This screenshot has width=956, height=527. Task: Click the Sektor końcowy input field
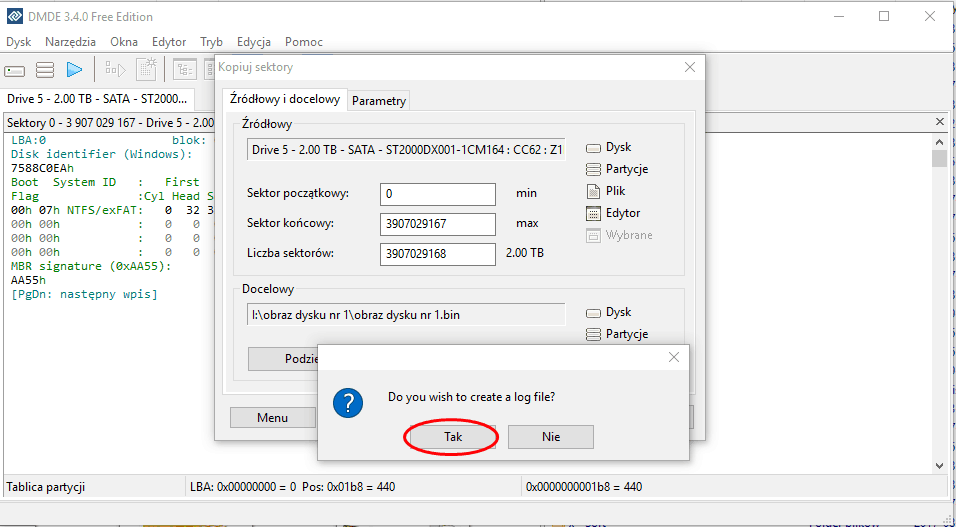(438, 224)
